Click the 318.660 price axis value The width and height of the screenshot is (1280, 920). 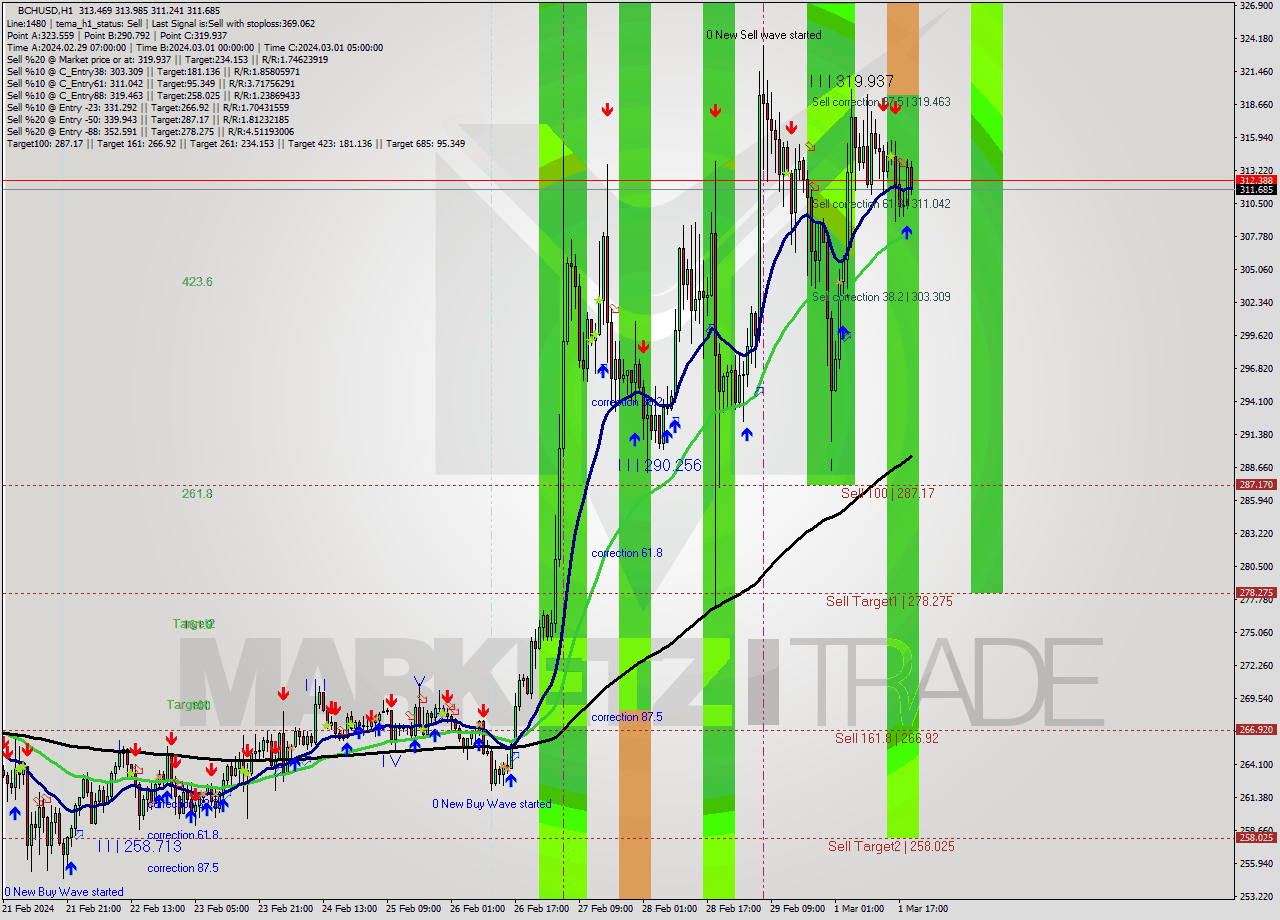click(1256, 105)
